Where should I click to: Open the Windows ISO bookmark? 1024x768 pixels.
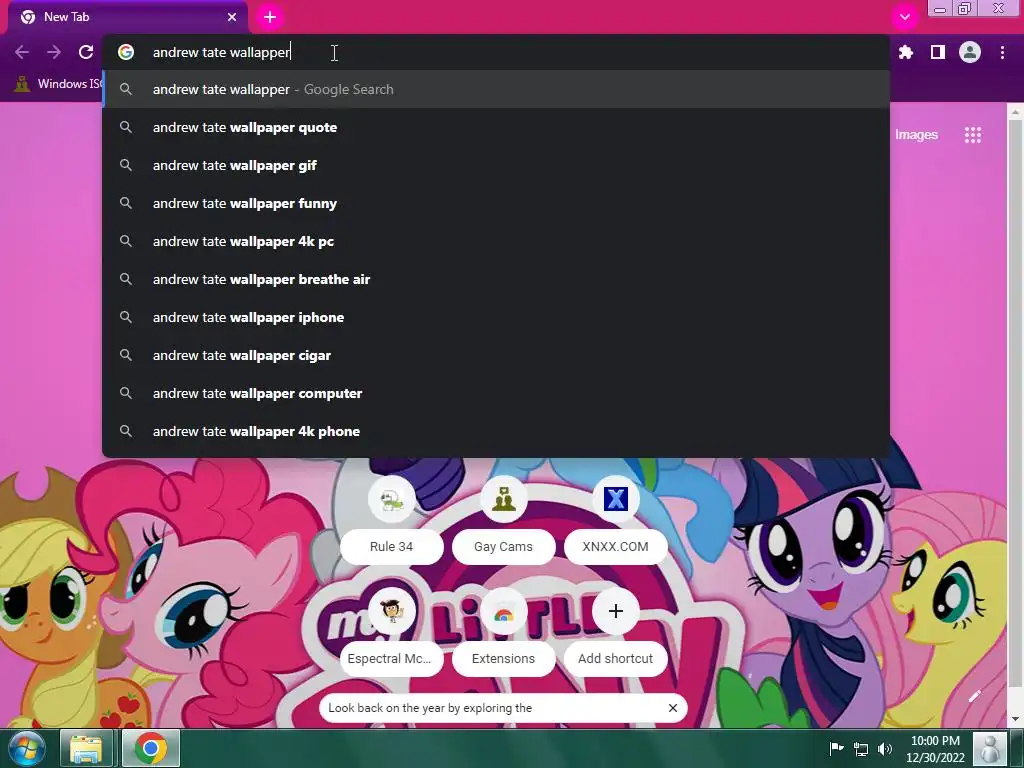tap(57, 84)
